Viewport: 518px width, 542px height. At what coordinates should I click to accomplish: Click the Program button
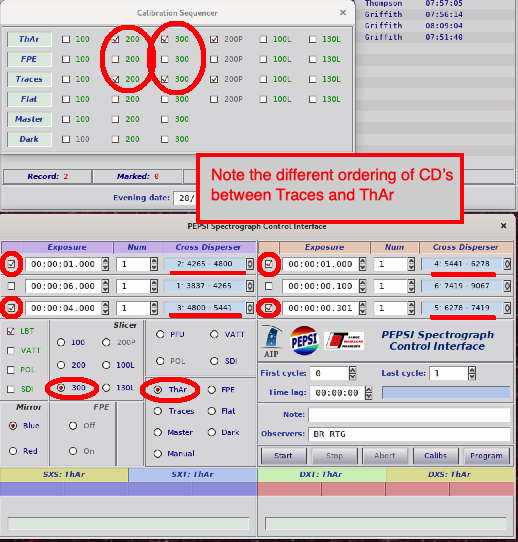[486, 456]
